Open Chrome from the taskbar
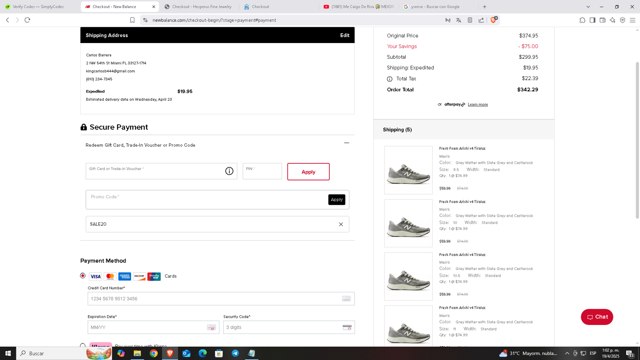 [153, 353]
